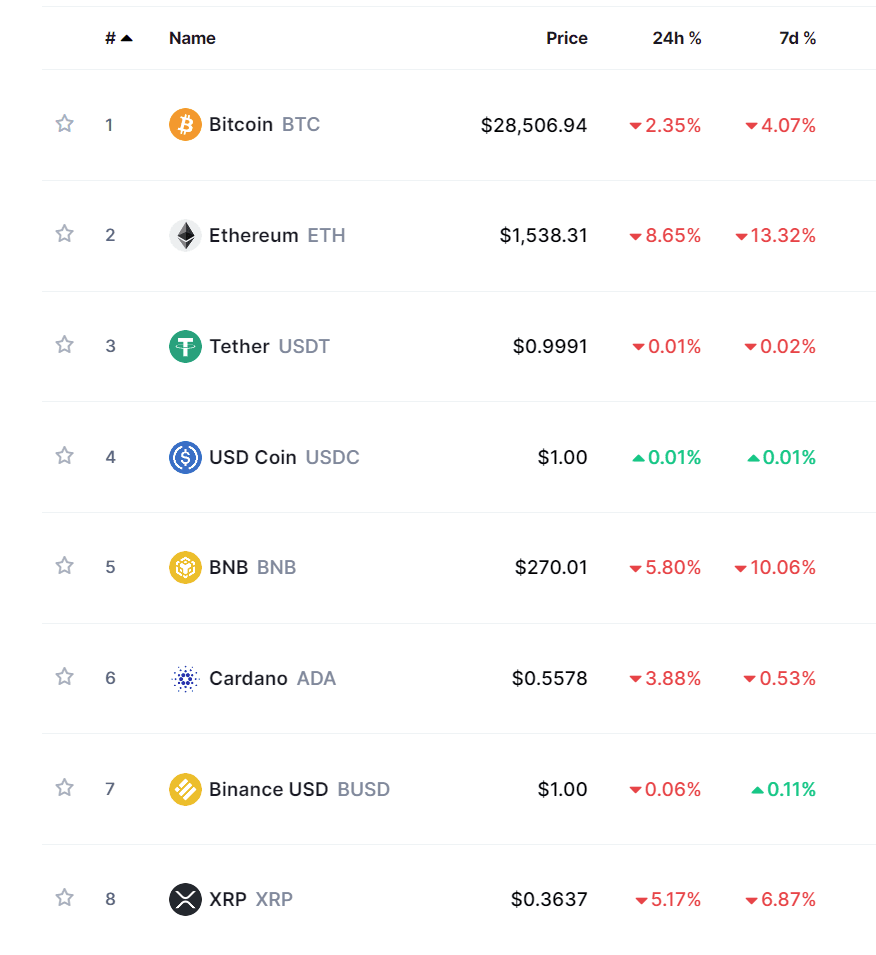The height and width of the screenshot is (955, 876).
Task: Click the black XRP logo icon
Action: pyautogui.click(x=185, y=899)
